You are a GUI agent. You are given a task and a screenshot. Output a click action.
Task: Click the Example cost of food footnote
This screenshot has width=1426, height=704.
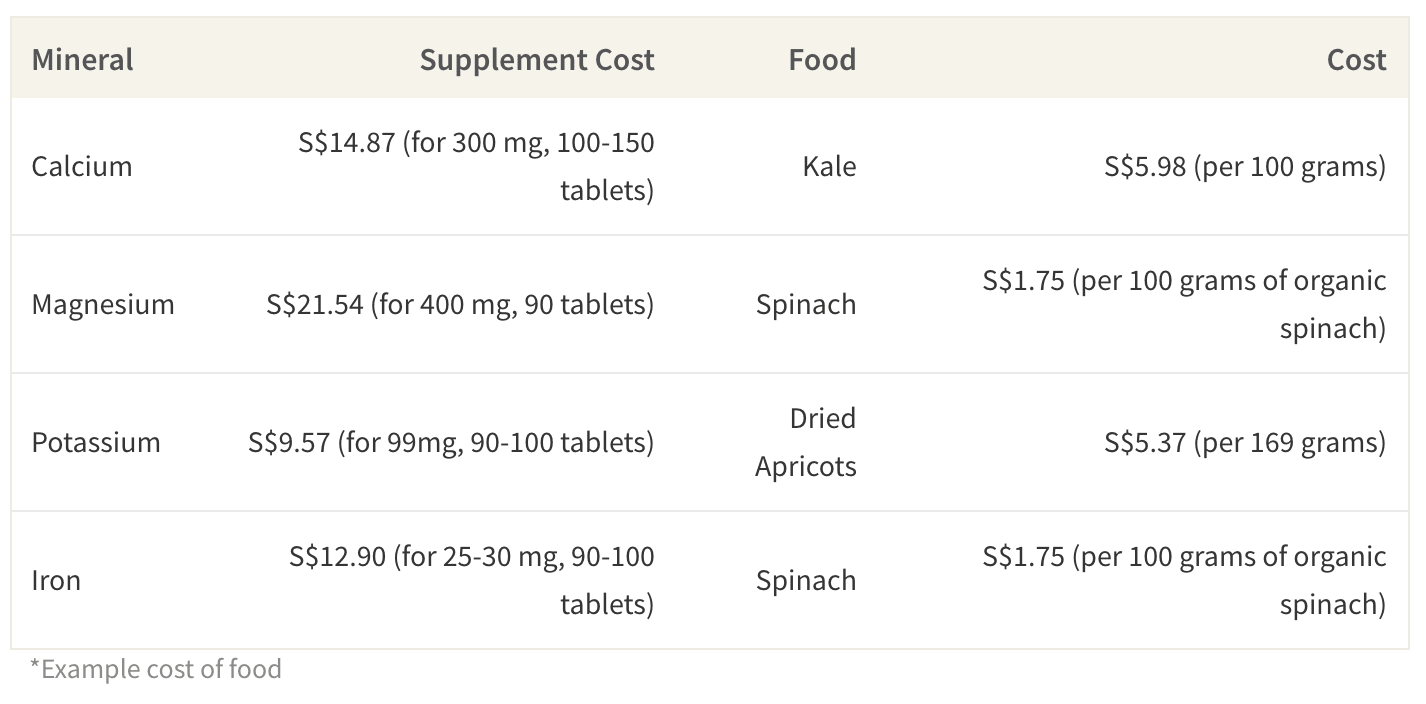coord(156,668)
